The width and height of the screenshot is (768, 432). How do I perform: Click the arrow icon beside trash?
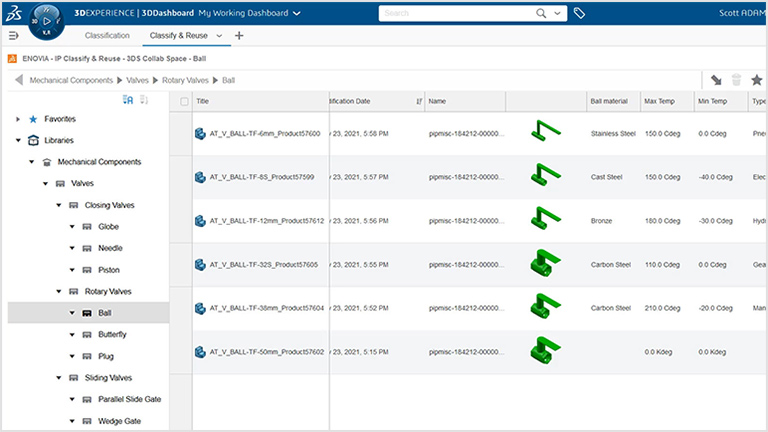[716, 79]
